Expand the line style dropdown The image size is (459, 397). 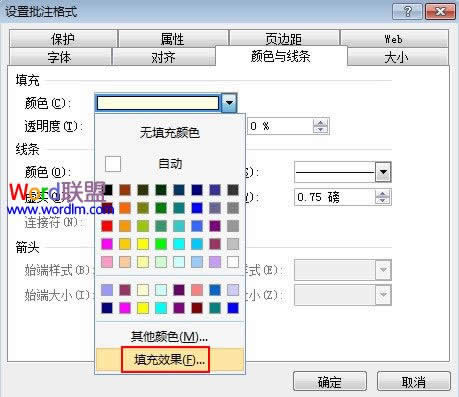tap(383, 172)
